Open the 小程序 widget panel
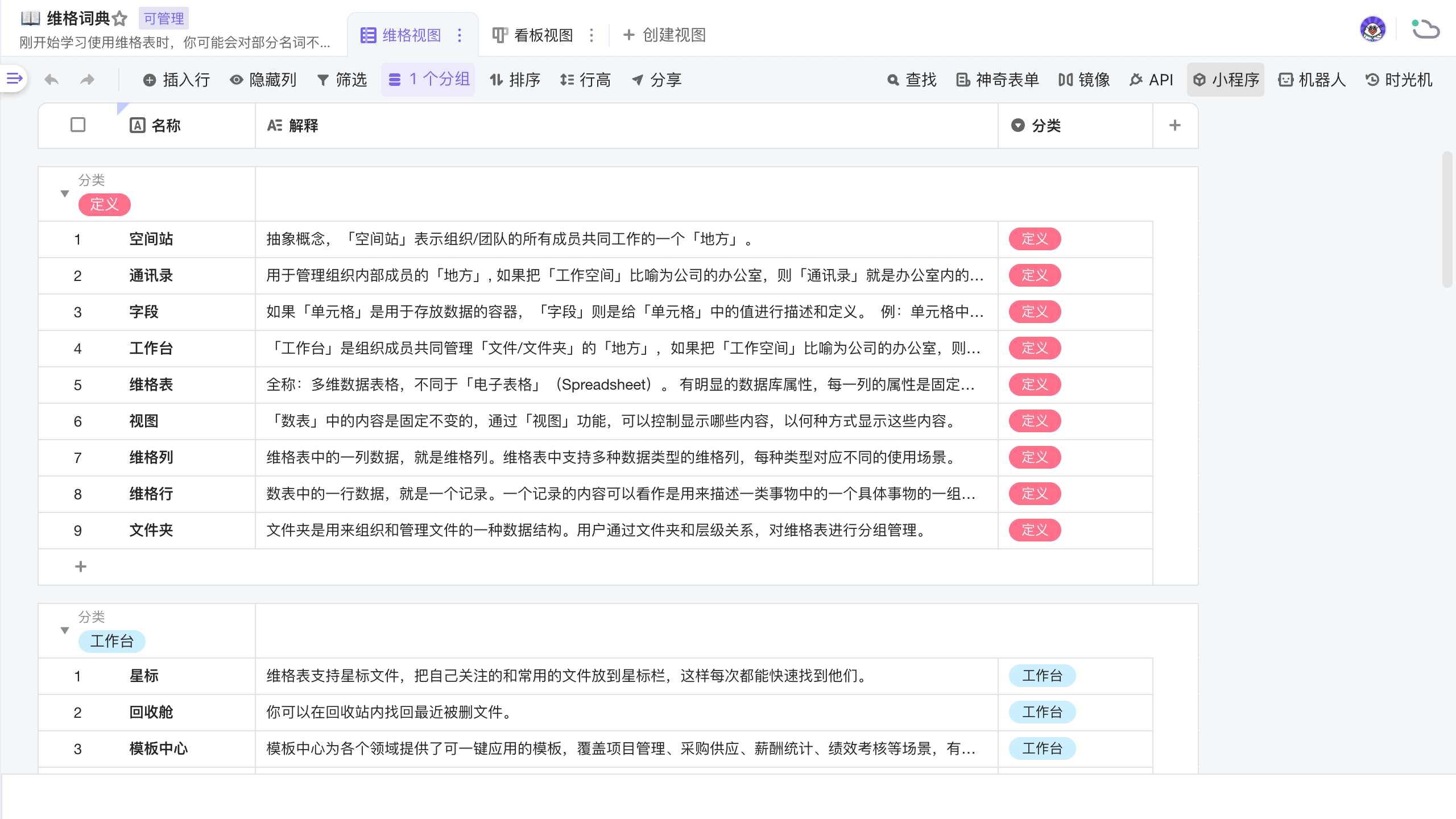 click(x=1226, y=80)
